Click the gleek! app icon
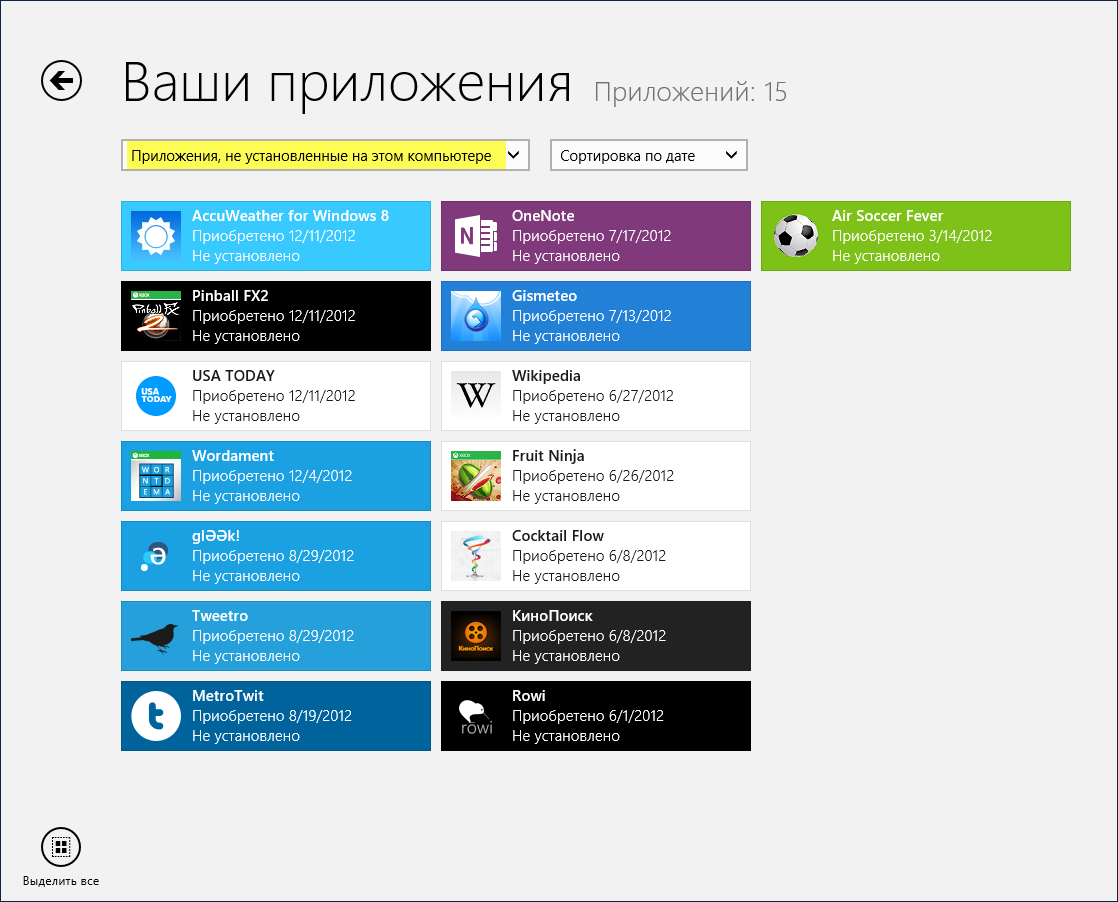Screen dimensions: 1118x902 click(x=156, y=555)
